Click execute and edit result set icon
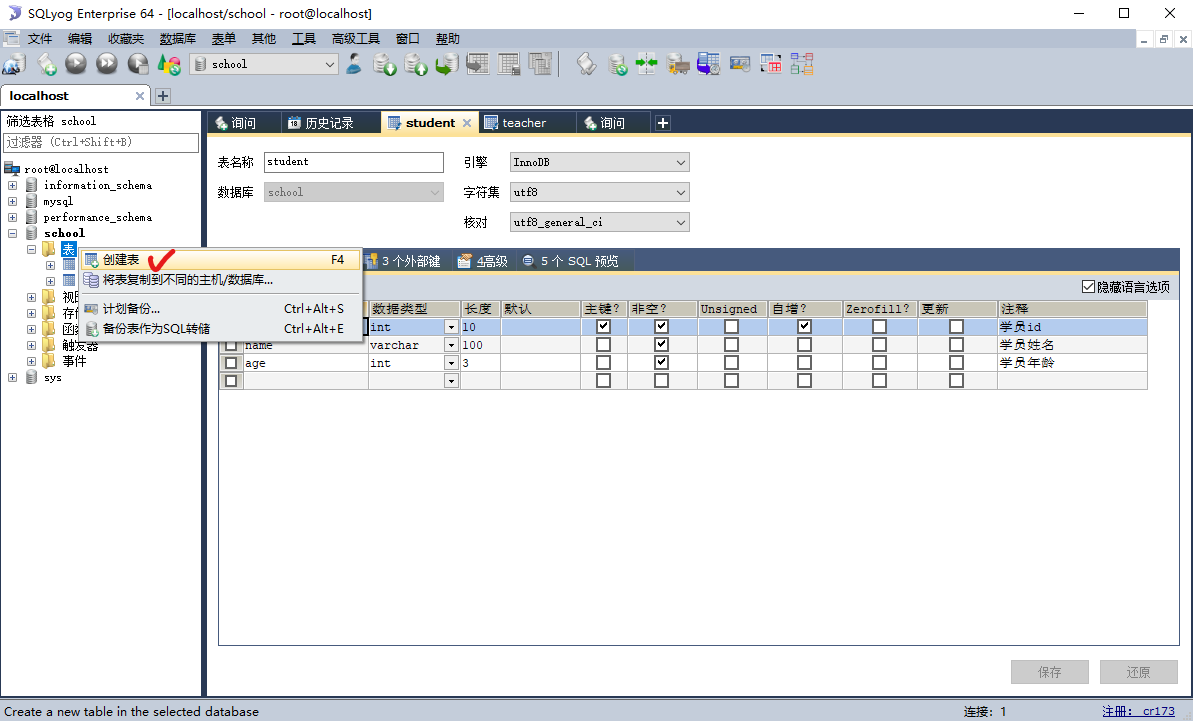1193x721 pixels. (138, 64)
